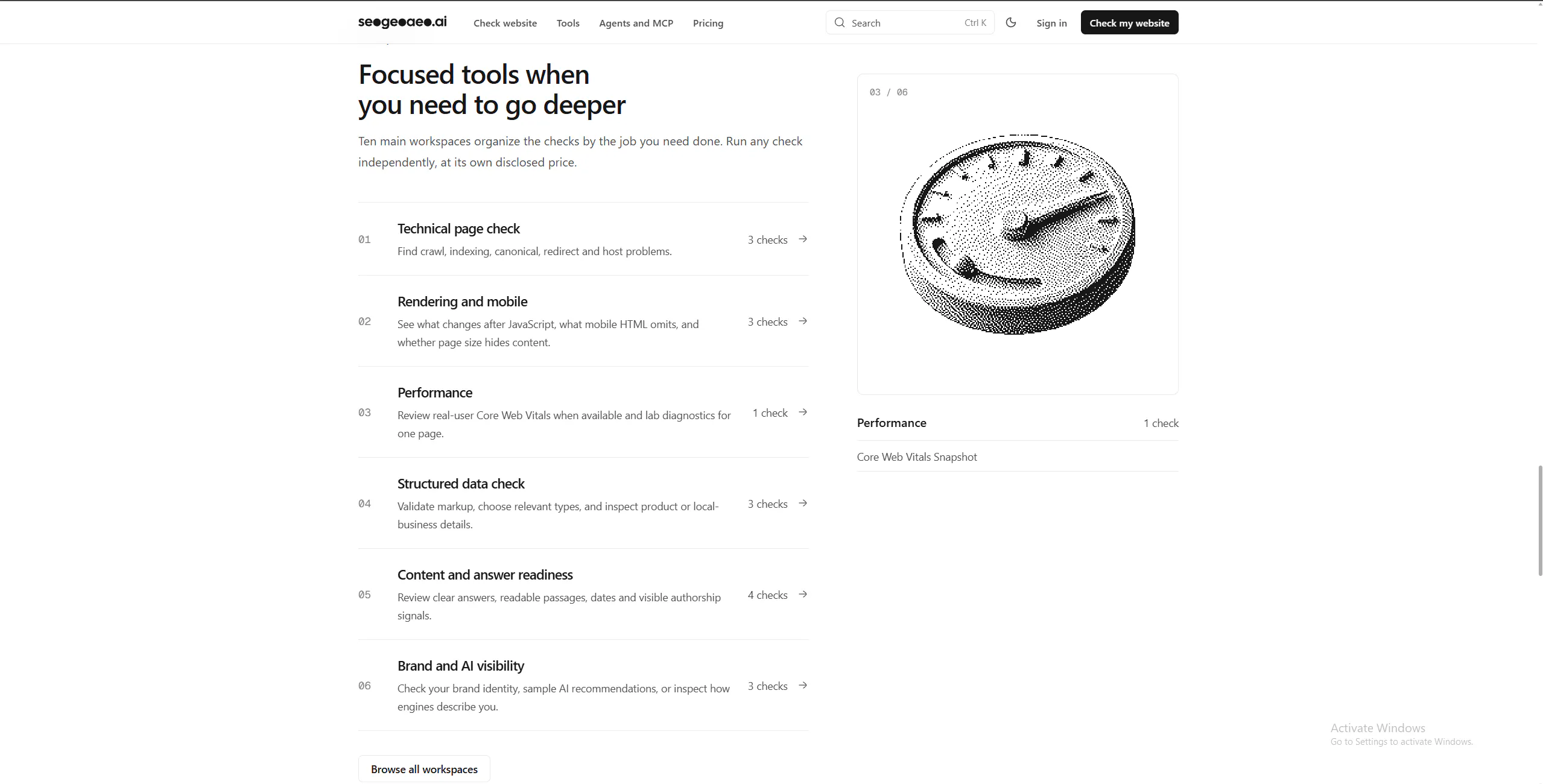Click '3 checks' in Structured data check row

pos(767,504)
